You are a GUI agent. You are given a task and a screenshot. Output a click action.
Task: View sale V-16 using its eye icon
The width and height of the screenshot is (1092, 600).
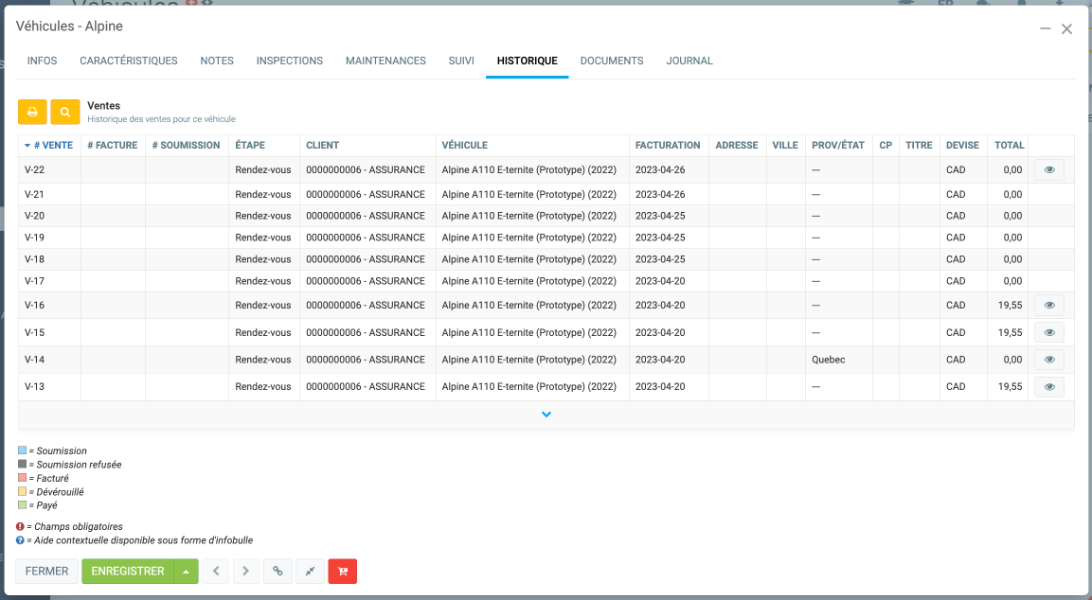coord(1049,306)
